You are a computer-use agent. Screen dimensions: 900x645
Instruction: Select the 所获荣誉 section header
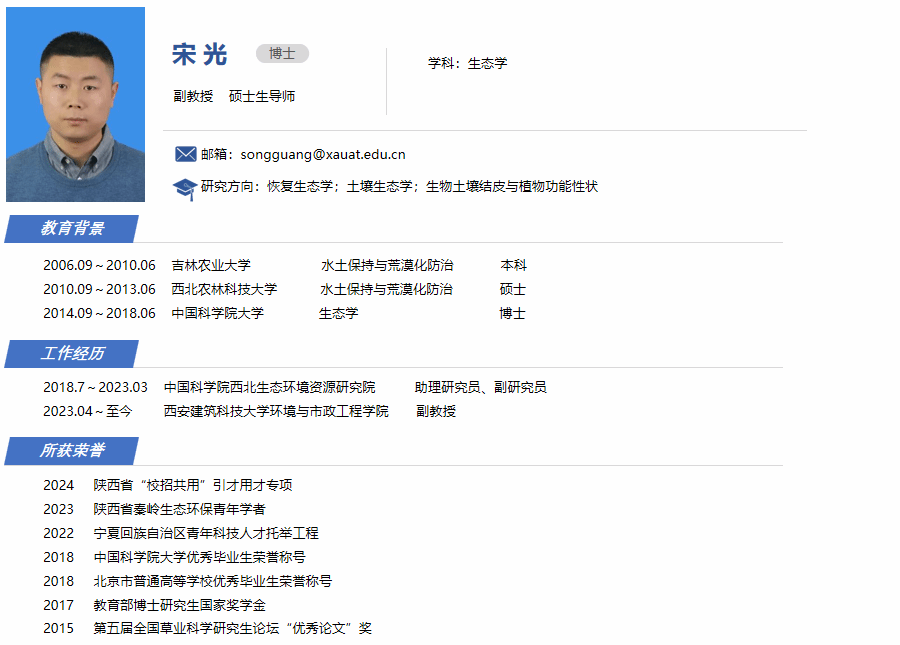(x=72, y=451)
